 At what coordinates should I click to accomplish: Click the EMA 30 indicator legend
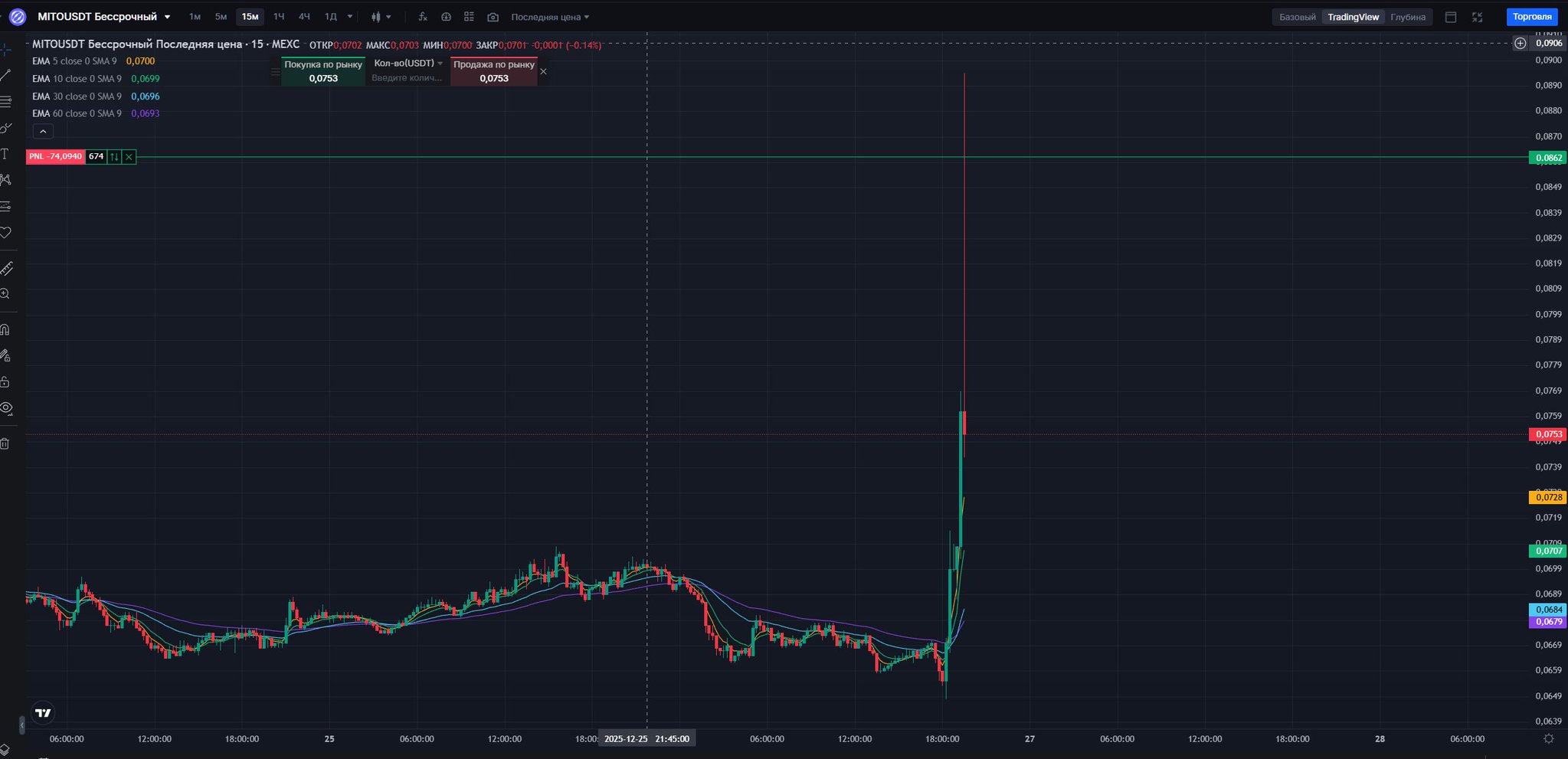(x=96, y=97)
